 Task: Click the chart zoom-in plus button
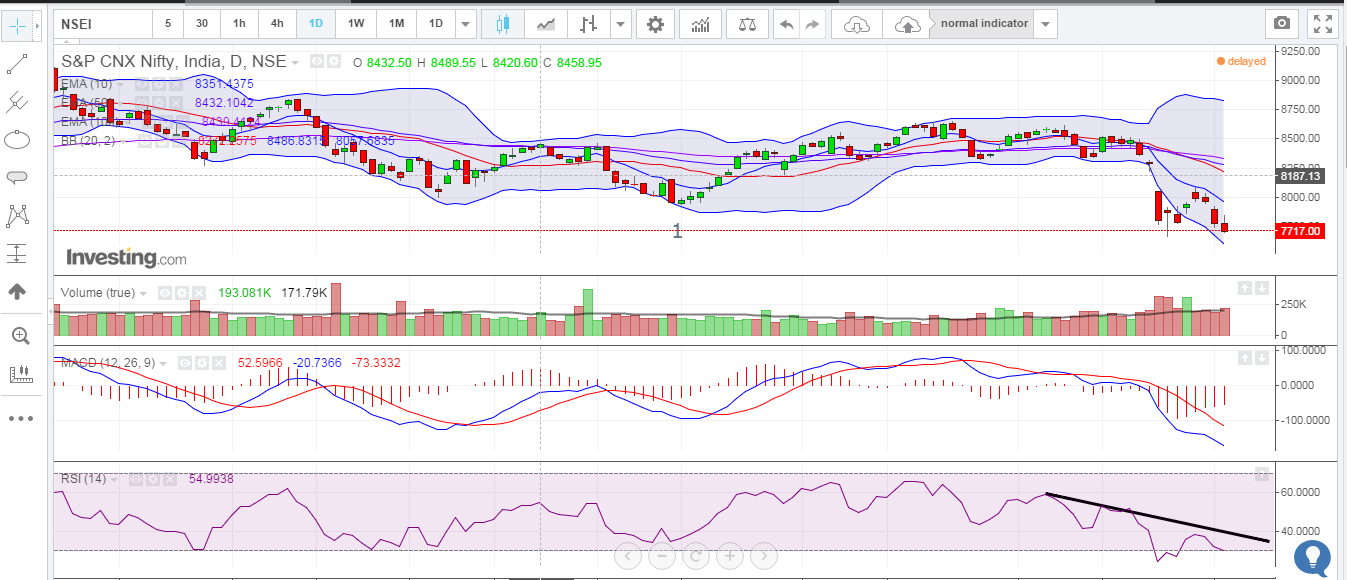point(729,555)
